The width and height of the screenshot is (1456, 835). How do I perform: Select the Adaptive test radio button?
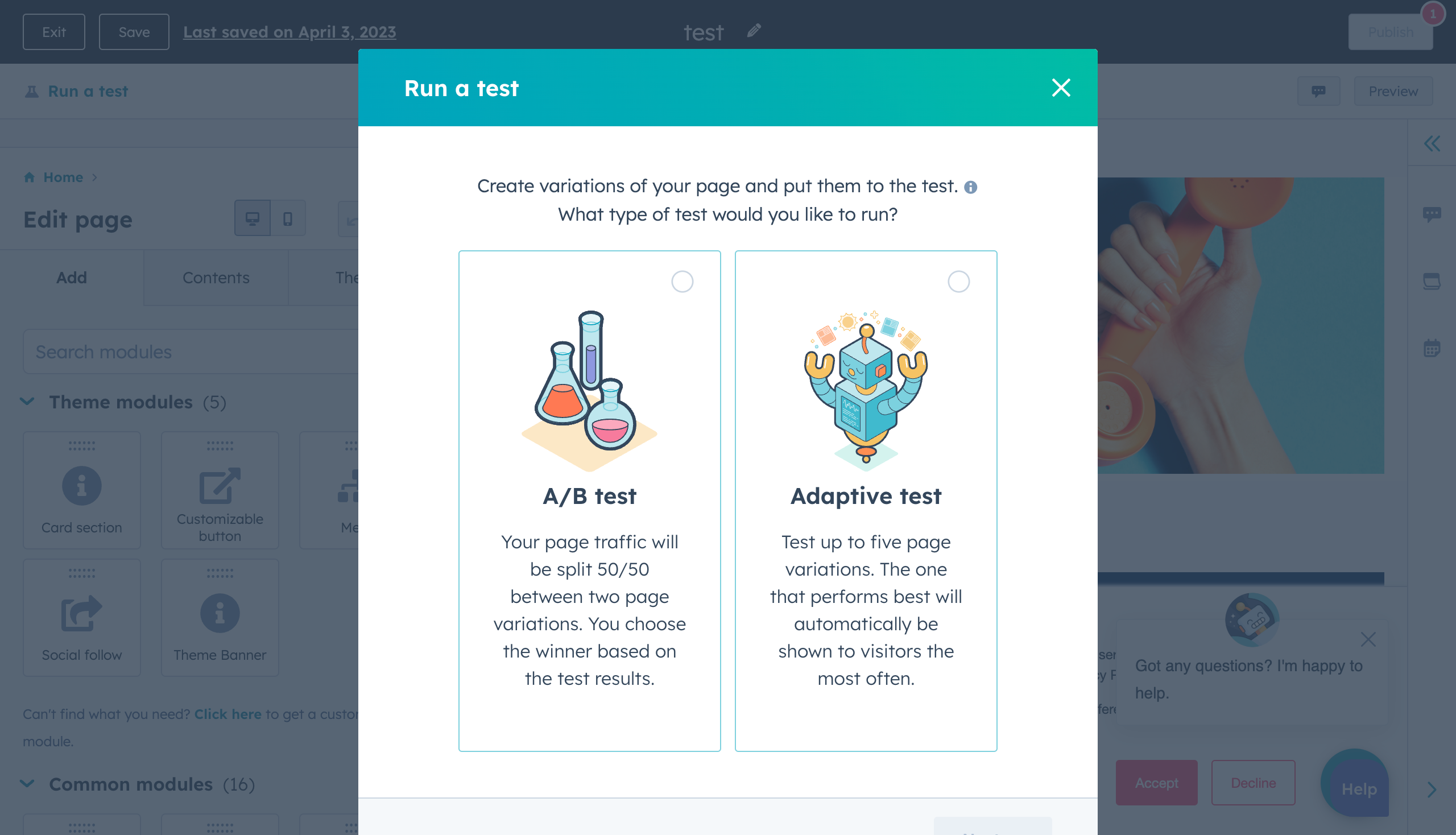coord(958,281)
